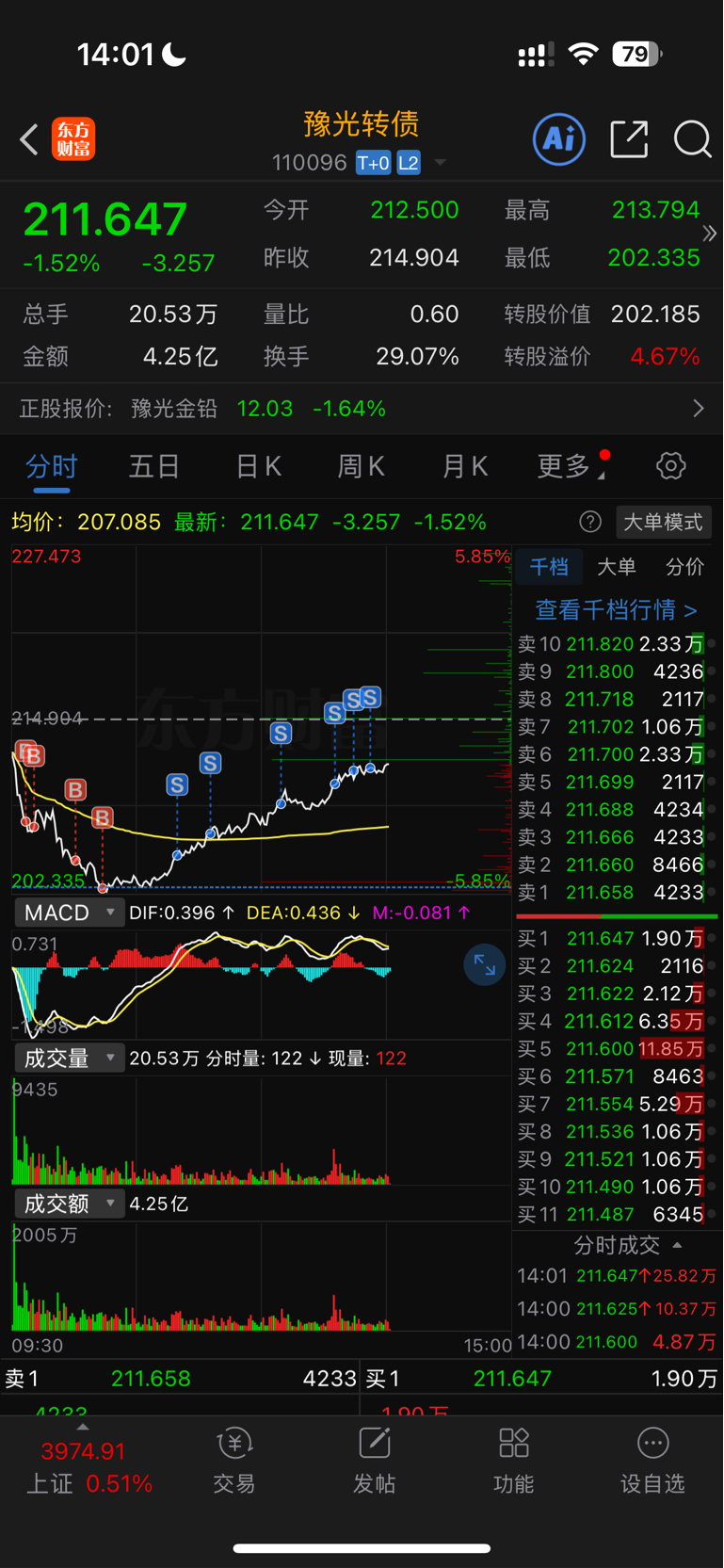724x1568 pixels.
Task: Tap the bottom bar 卖1 211.658 quote
Action: 180,1379
